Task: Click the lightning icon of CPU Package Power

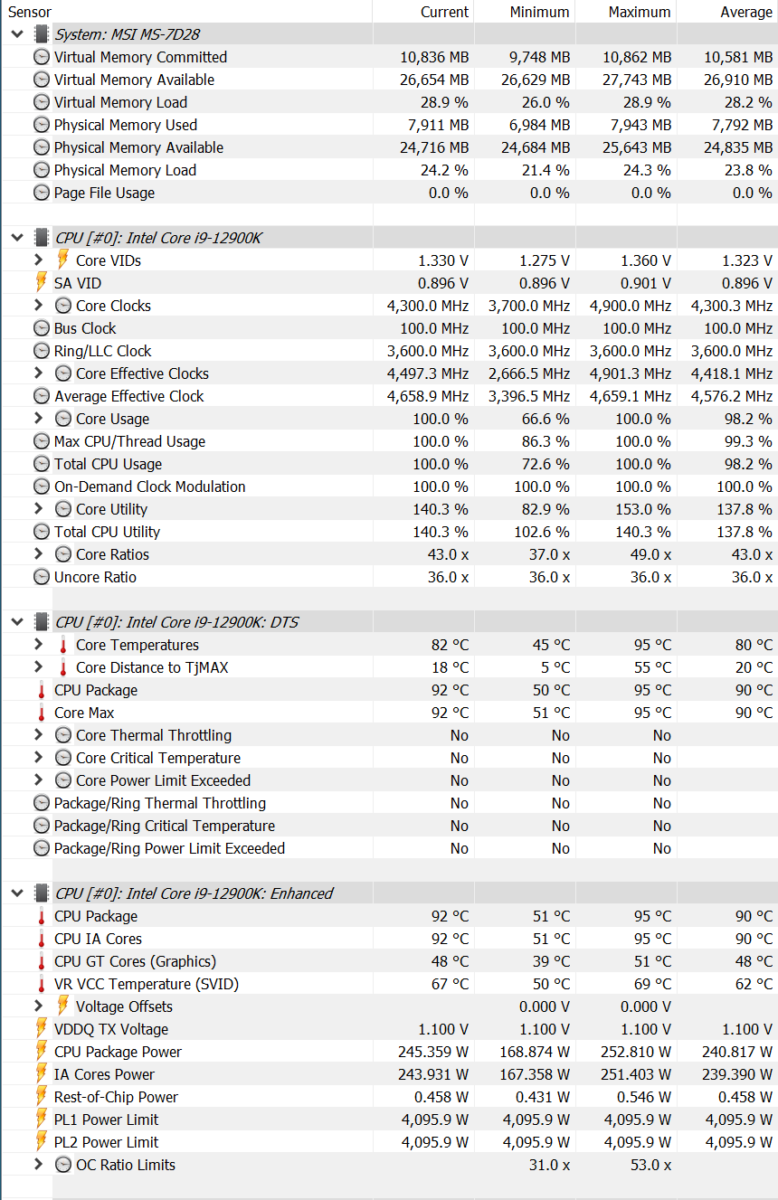Action: [x=41, y=1052]
